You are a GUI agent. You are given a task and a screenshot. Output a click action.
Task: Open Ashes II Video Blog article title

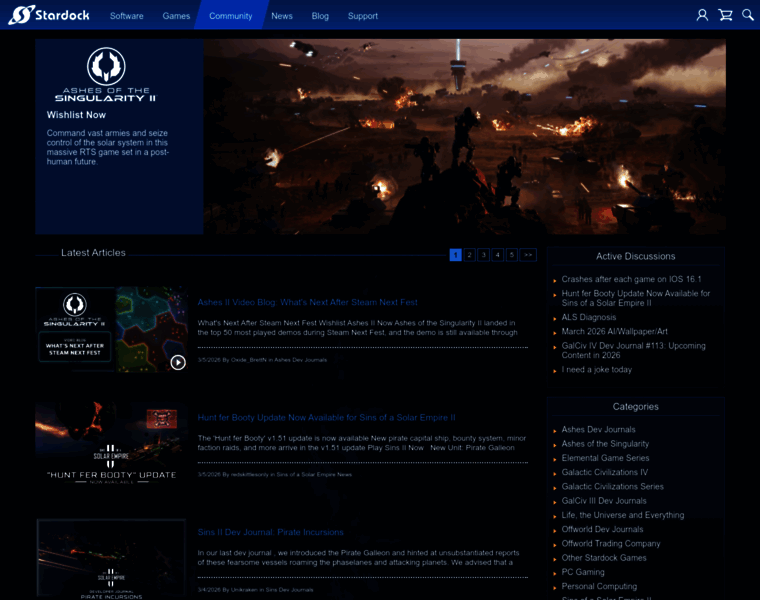[x=307, y=302]
